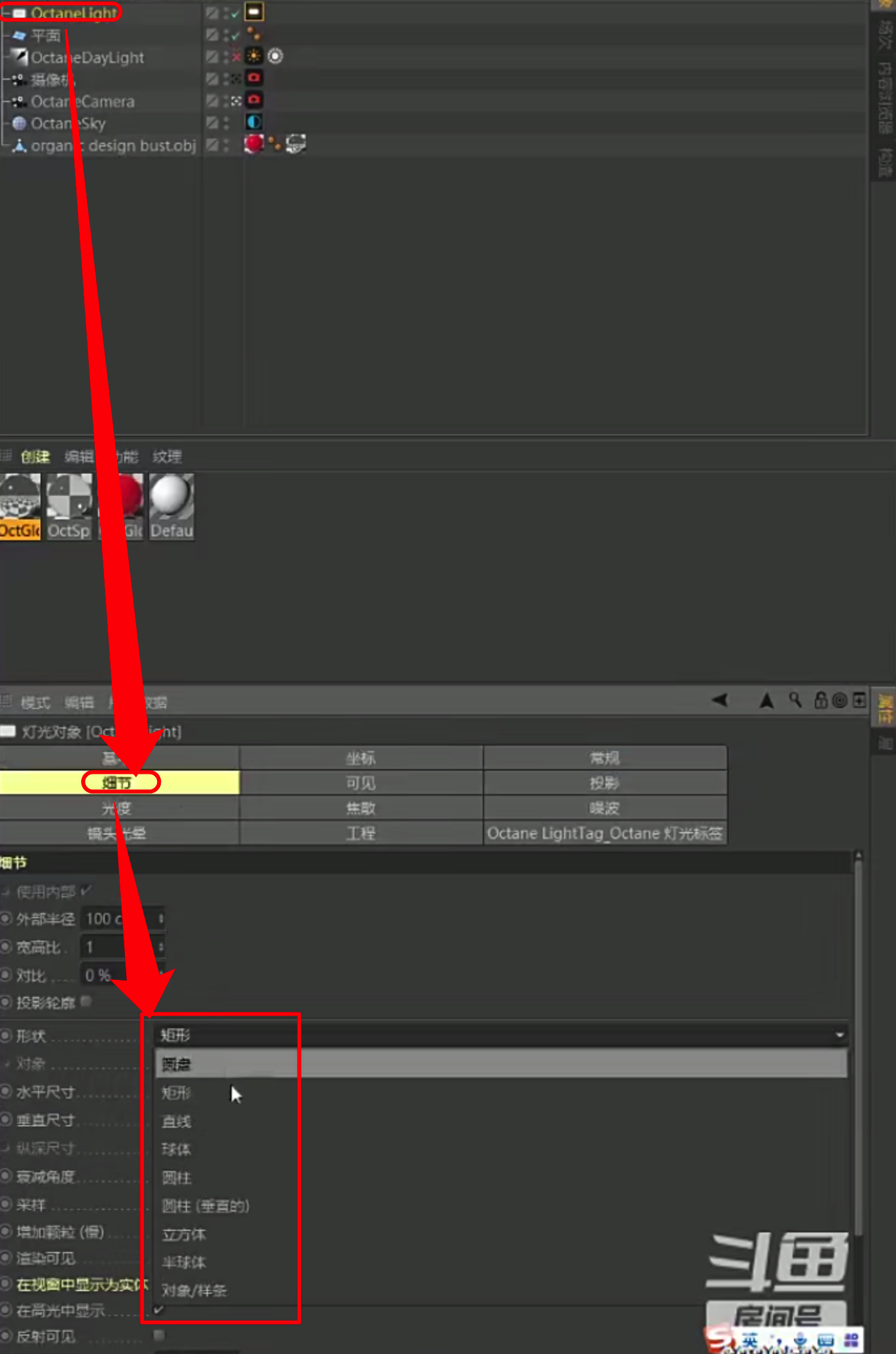Switch to the 坐标 tab
This screenshot has width=896, height=1354.
[361, 757]
